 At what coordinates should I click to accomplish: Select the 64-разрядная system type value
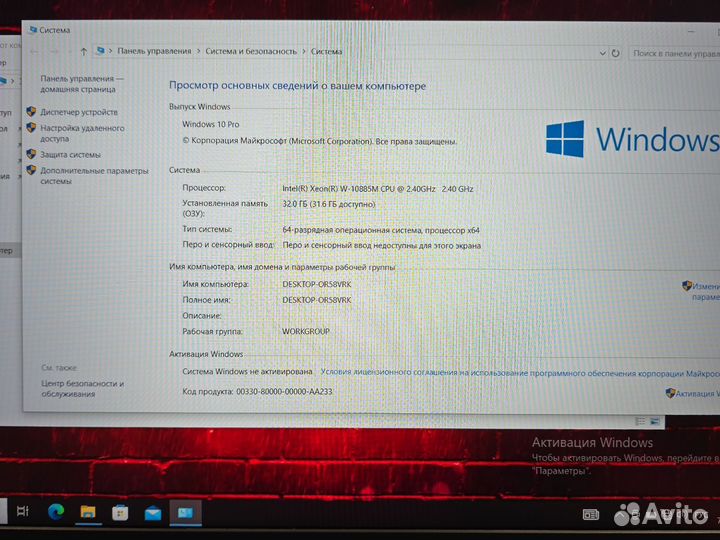(381, 230)
